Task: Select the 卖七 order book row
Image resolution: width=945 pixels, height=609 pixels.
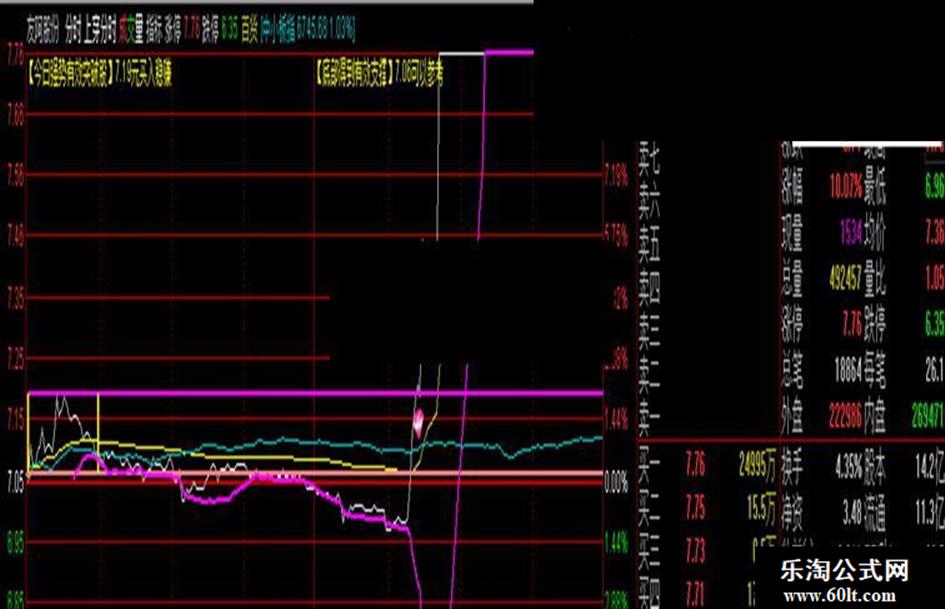Action: [x=649, y=157]
